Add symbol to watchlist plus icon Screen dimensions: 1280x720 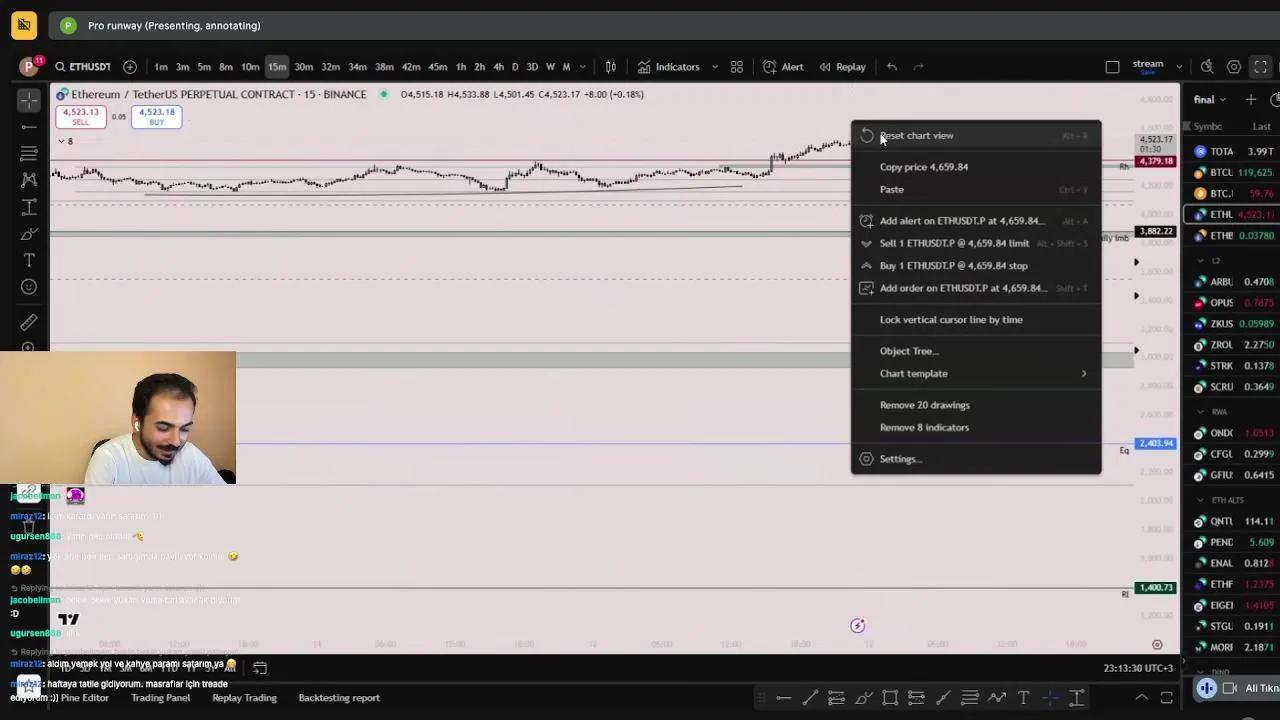1250,100
